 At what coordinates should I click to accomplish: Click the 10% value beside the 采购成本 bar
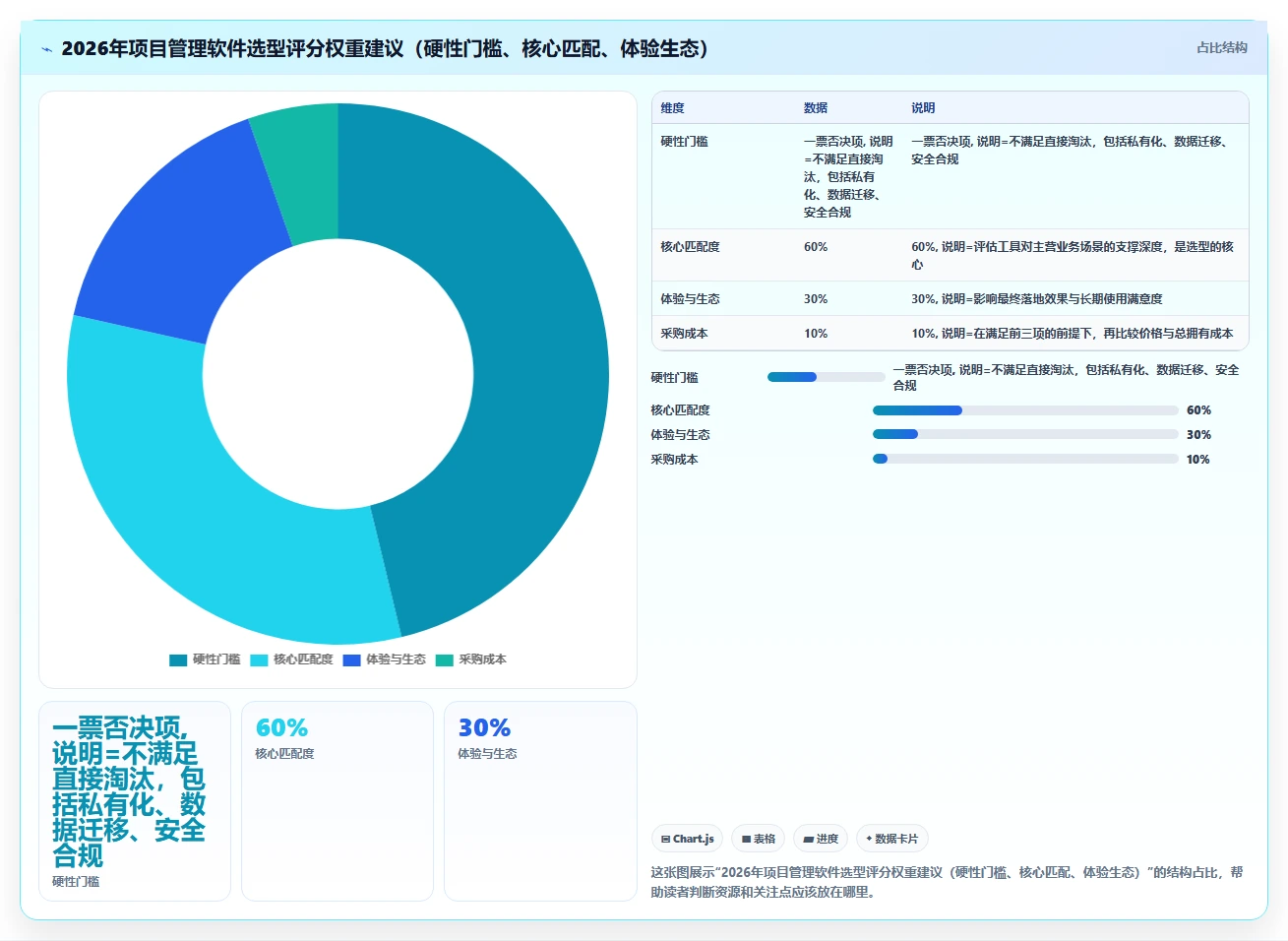pyautogui.click(x=1197, y=460)
